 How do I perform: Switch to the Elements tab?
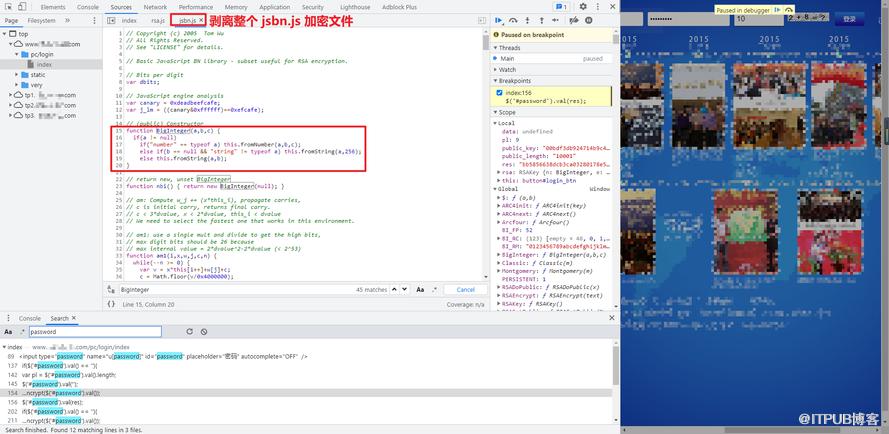[x=53, y=7]
